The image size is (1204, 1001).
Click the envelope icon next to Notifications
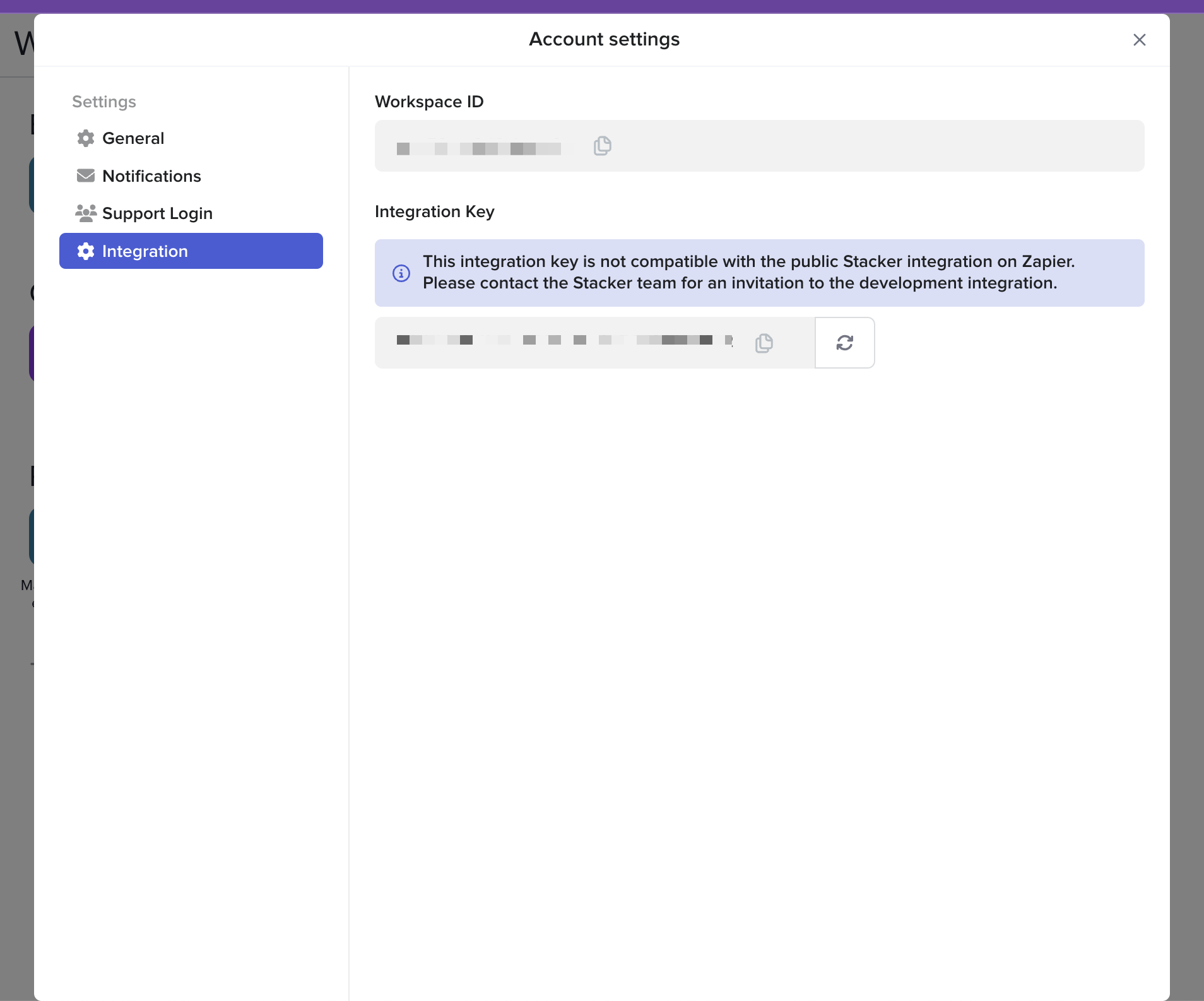pyautogui.click(x=86, y=175)
